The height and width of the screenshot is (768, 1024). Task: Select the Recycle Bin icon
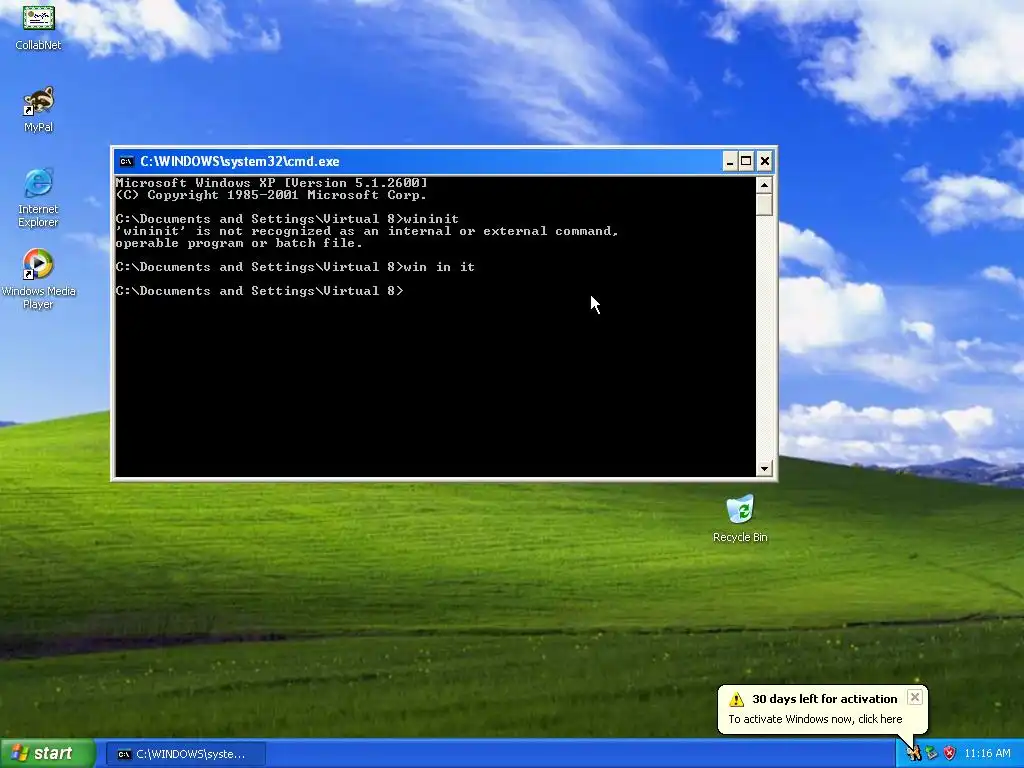click(x=740, y=519)
